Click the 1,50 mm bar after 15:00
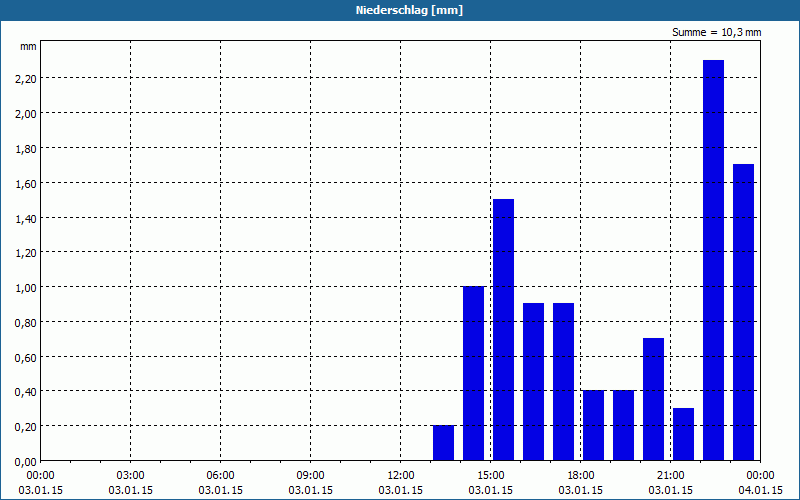Viewport: 800px width, 500px height. [504, 330]
